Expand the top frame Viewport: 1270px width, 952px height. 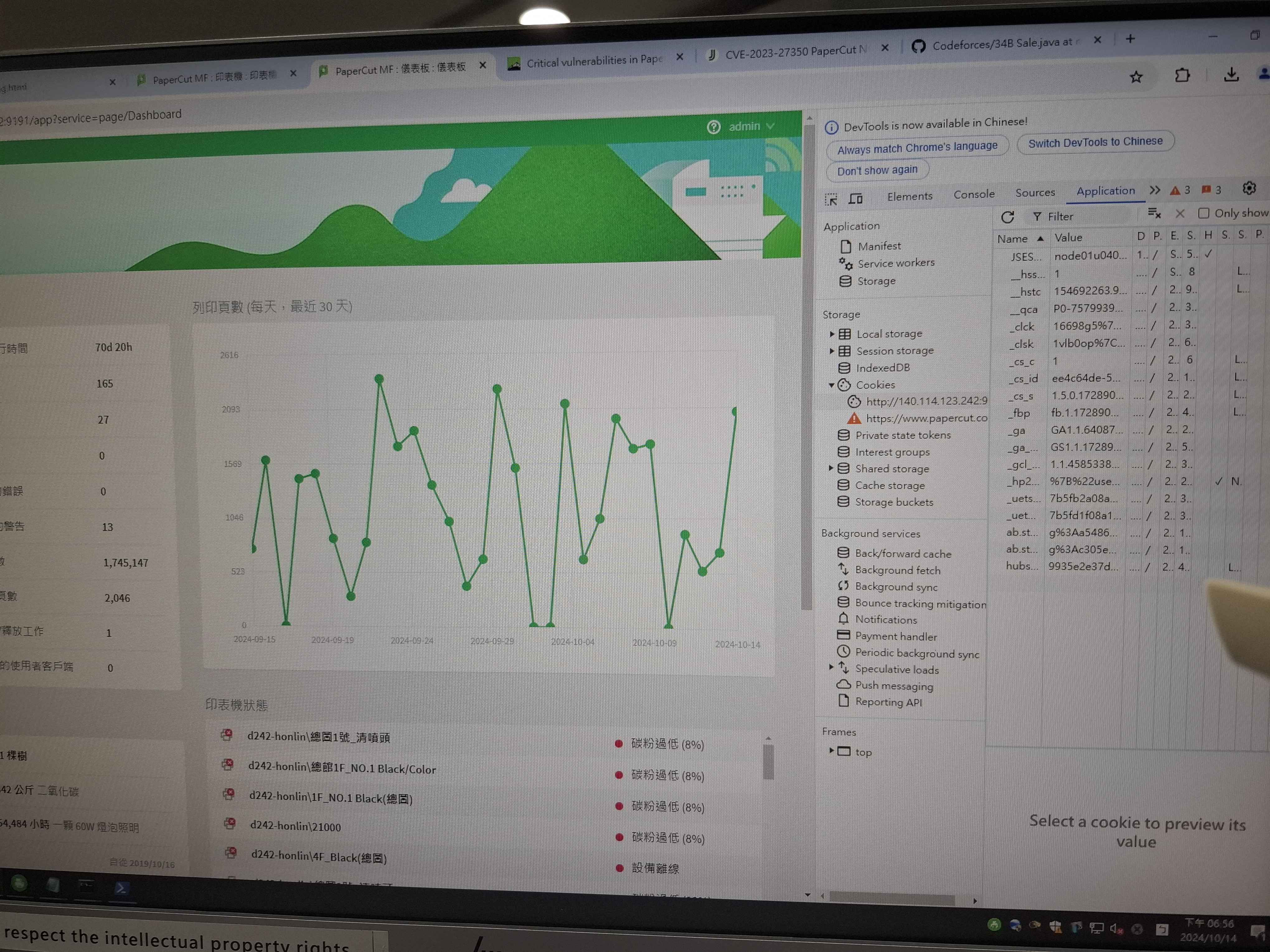pyautogui.click(x=831, y=750)
